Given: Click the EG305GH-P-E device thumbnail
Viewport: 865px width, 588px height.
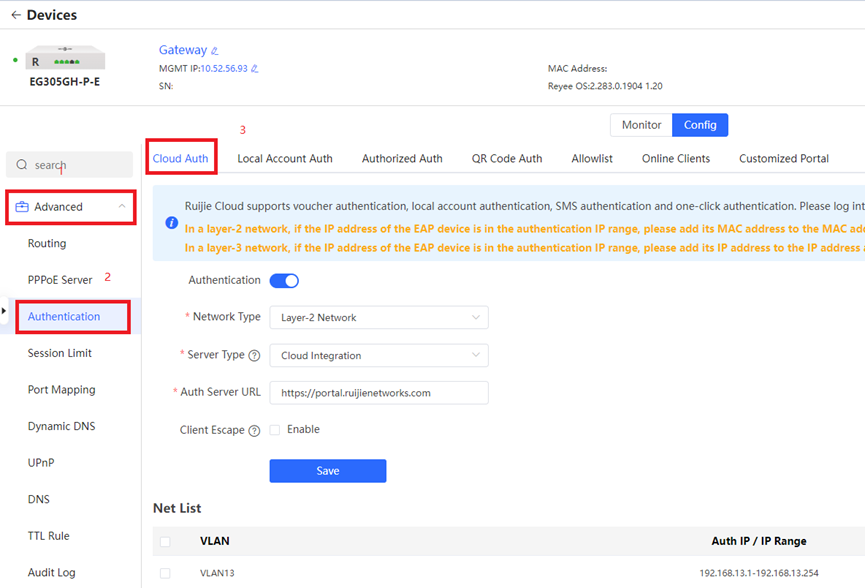Looking at the screenshot, I should (63, 59).
